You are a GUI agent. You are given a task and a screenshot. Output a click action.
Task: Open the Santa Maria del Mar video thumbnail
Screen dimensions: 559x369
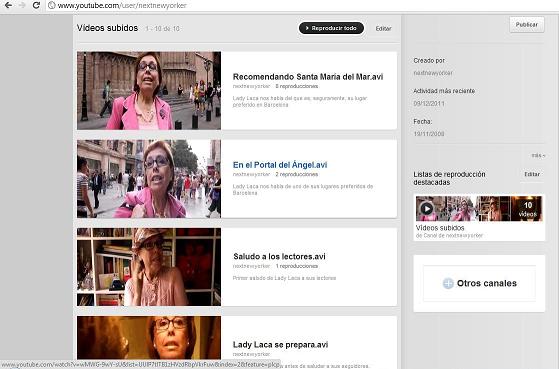pyautogui.click(x=149, y=91)
